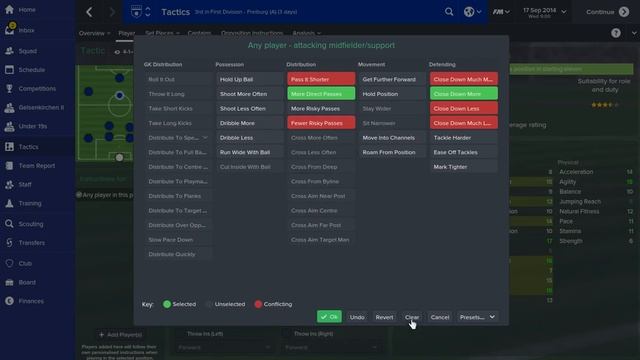Screen dimensions: 640x360
Task: Toggle the Roam From Position instruction
Action: click(392, 152)
